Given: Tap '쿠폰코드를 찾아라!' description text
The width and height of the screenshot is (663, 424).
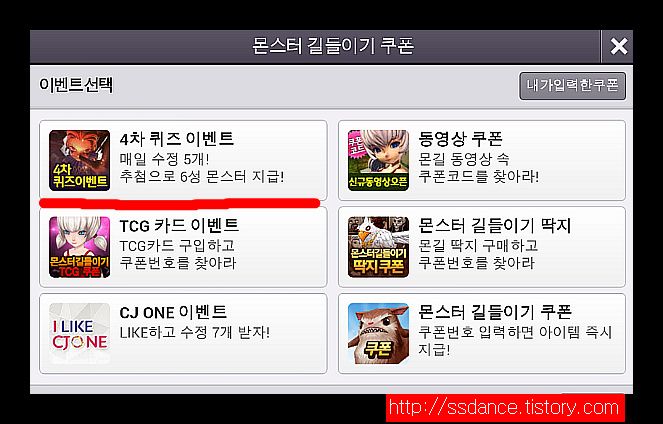Looking at the screenshot, I should coord(479,176).
